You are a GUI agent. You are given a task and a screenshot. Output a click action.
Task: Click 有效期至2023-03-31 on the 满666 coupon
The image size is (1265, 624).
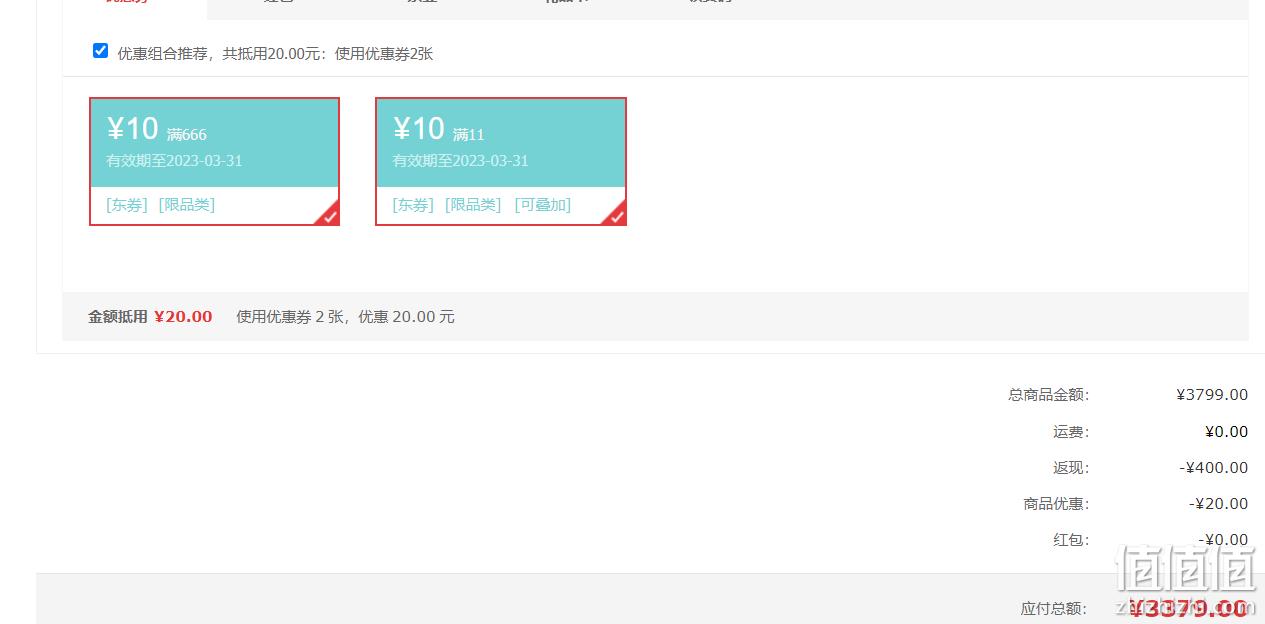pos(174,161)
